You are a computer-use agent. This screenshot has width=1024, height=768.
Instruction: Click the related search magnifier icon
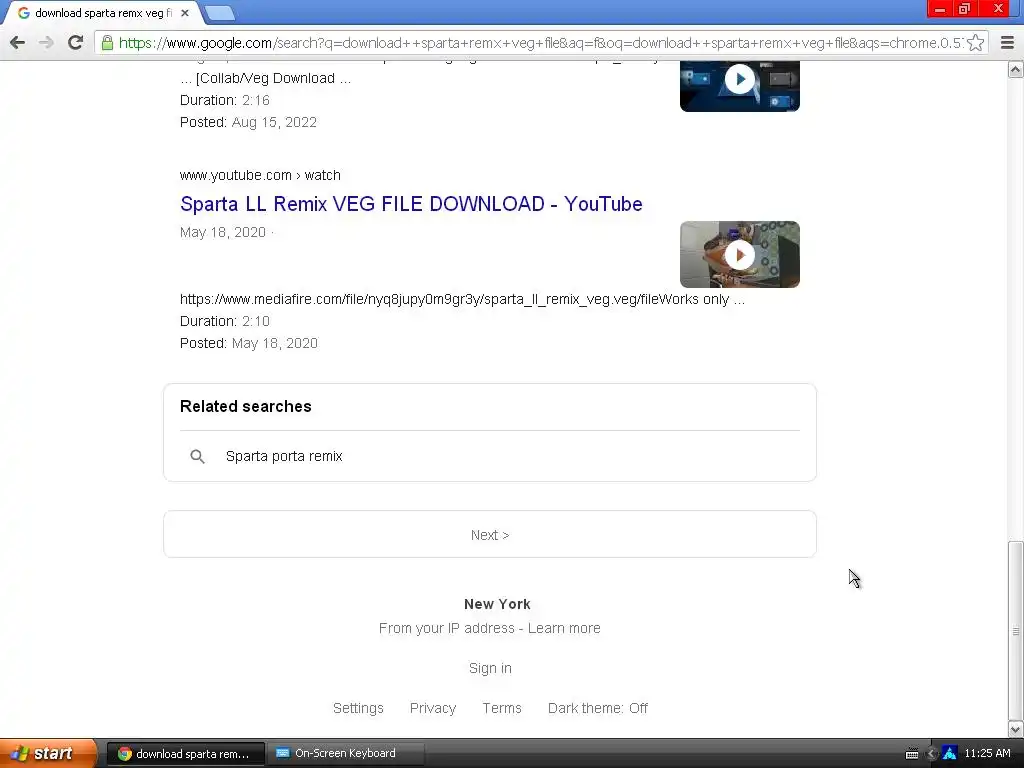[x=197, y=456]
